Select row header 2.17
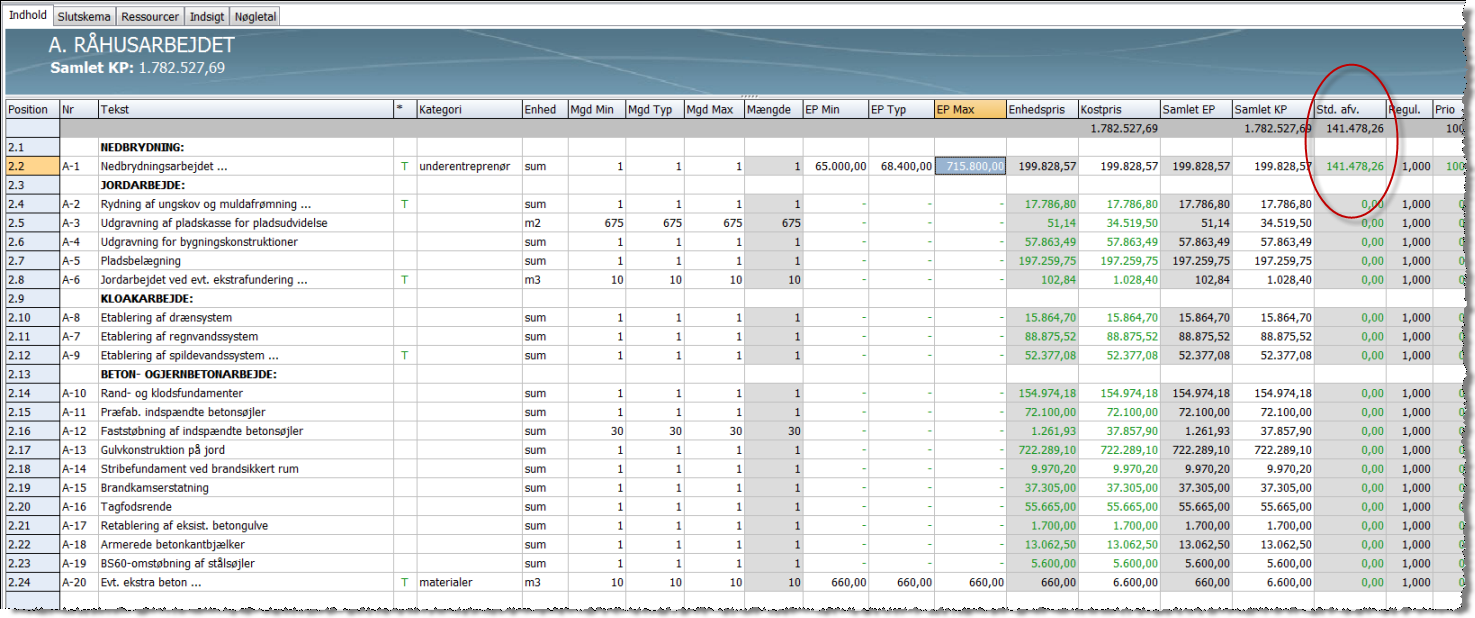Viewport: 1475px width, 618px height. [x=32, y=450]
